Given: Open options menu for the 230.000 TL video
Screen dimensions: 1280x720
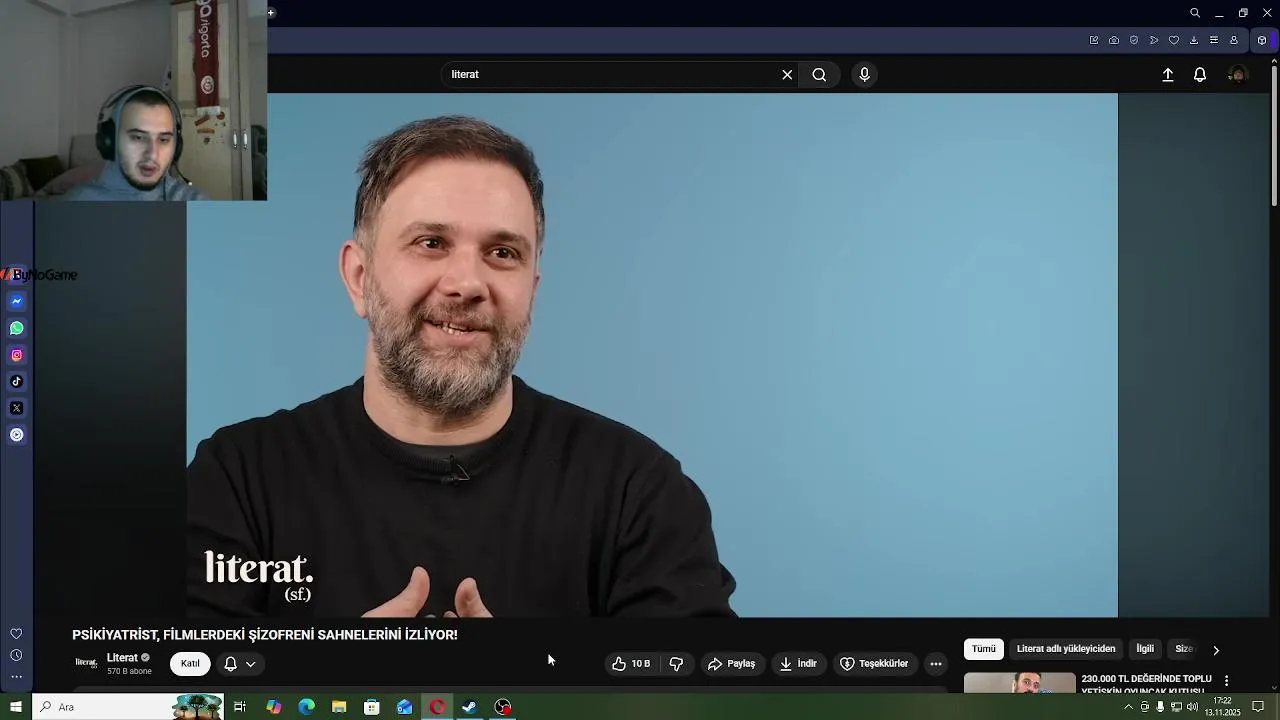Looking at the screenshot, I should 1226,681.
